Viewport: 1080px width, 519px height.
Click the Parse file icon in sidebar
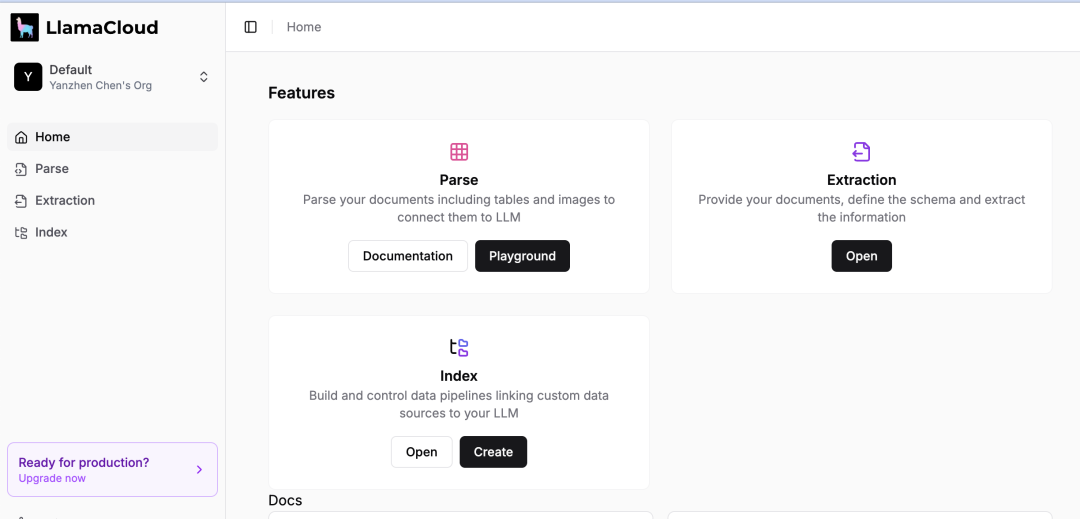point(21,169)
